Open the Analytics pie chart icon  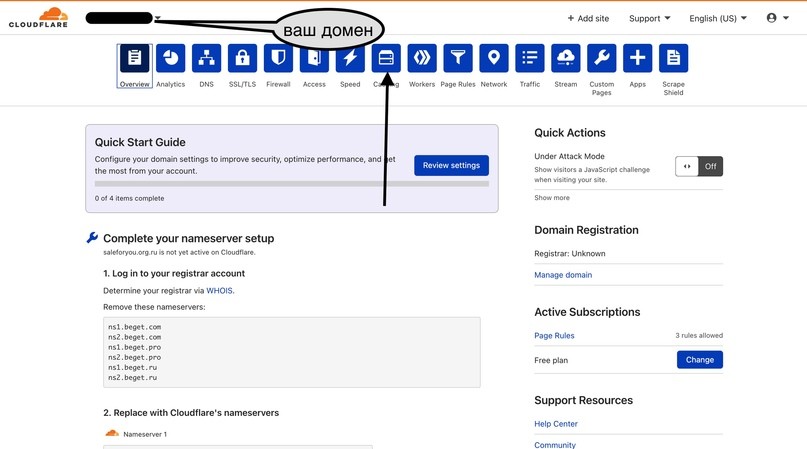pos(171,58)
